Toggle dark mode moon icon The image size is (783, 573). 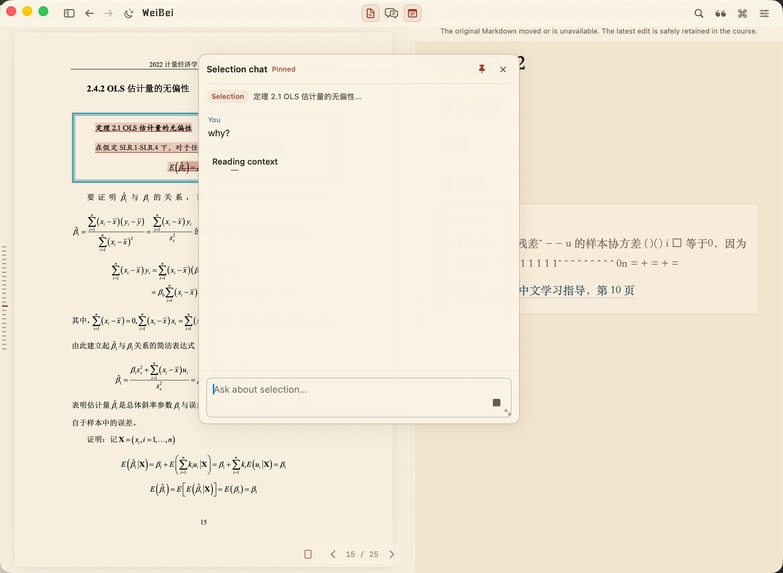(x=129, y=13)
